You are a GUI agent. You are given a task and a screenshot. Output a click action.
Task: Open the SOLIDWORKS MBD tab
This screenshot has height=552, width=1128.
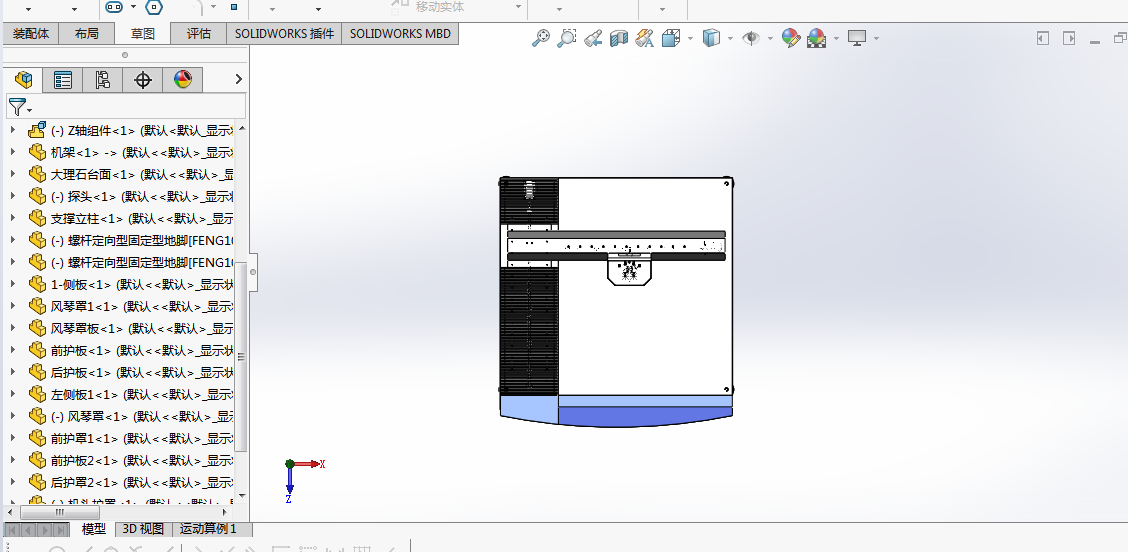400,34
